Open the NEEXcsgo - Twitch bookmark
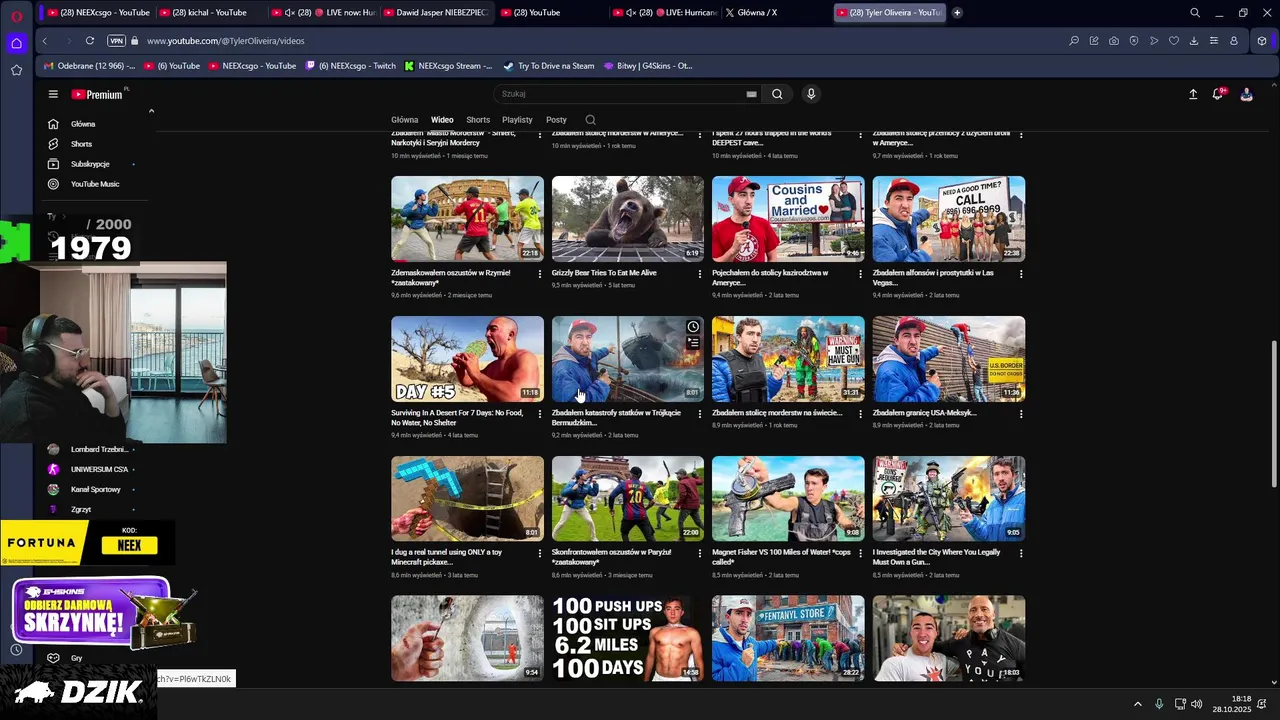 352,66
